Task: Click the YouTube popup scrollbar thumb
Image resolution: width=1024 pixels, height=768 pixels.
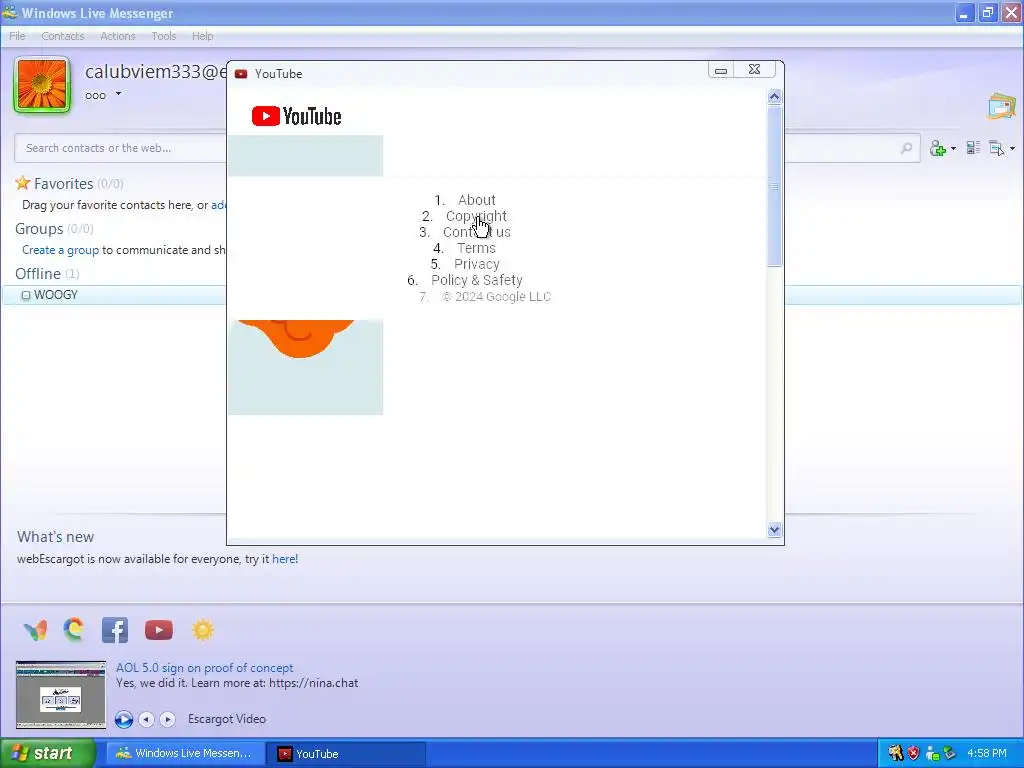Action: point(775,186)
